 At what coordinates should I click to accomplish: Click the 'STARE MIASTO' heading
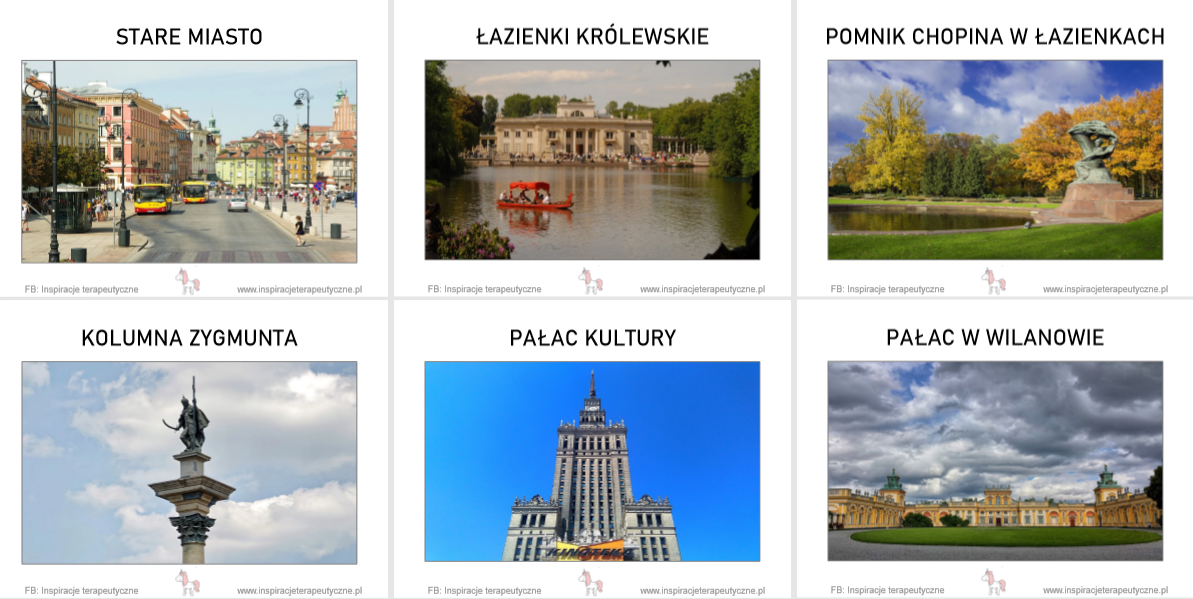pos(189,37)
